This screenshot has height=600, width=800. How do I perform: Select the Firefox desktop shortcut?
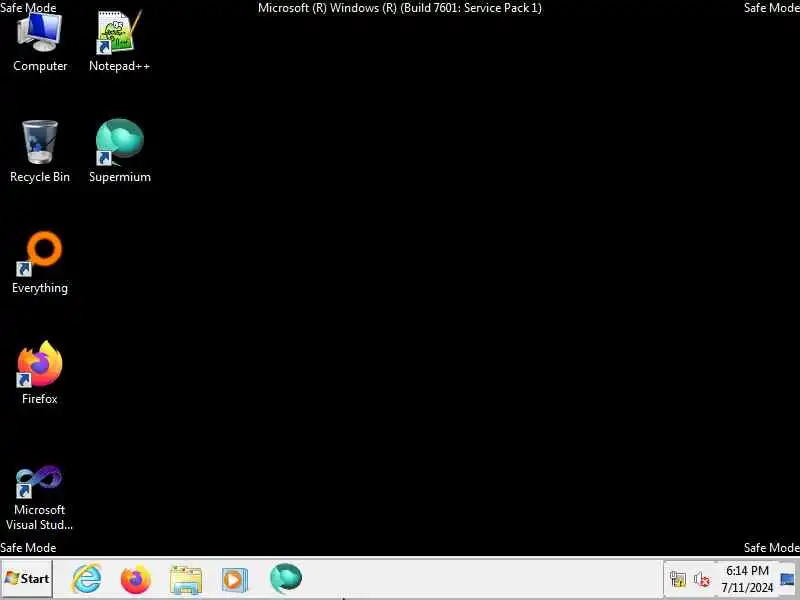click(40, 373)
